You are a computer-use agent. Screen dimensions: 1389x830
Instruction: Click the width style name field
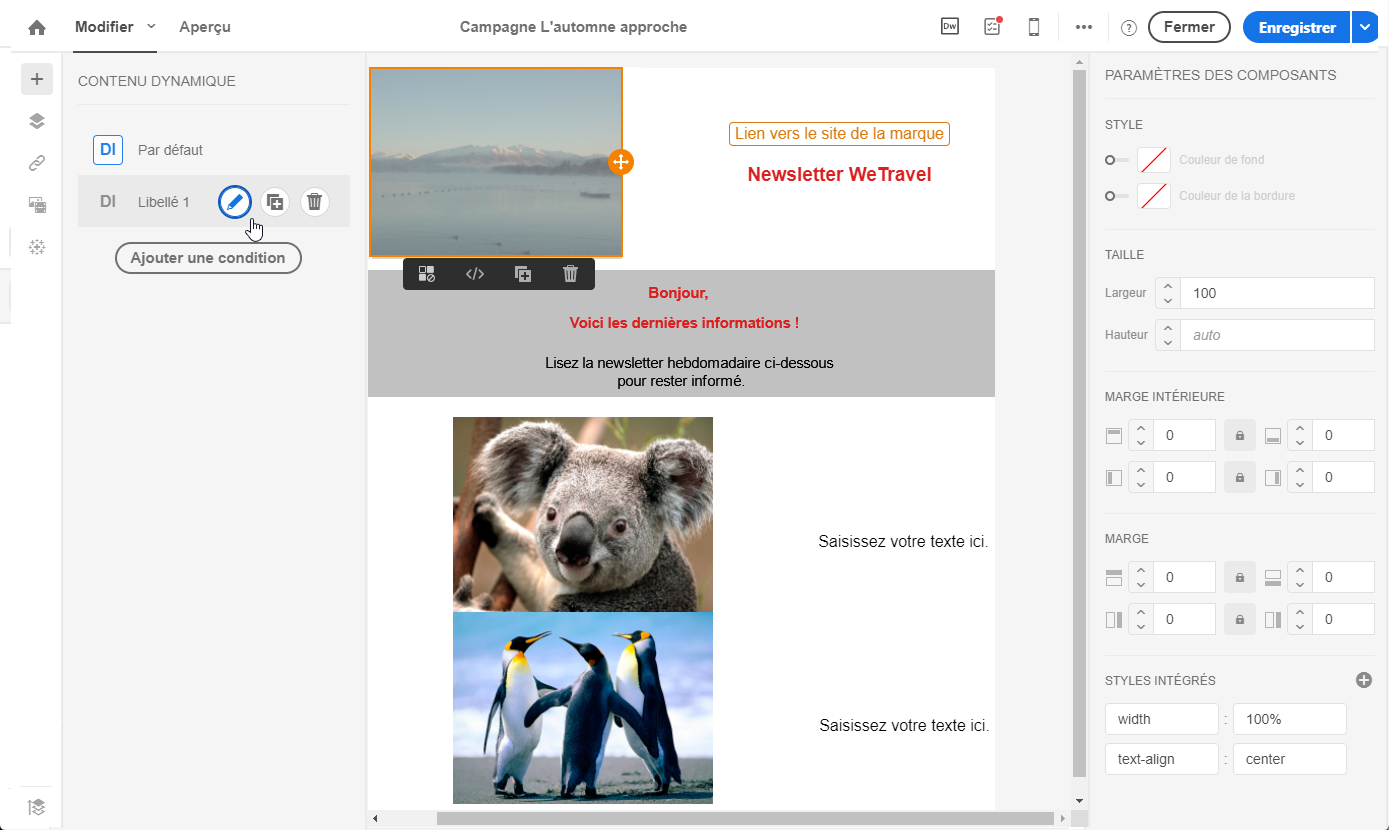[x=1161, y=719]
